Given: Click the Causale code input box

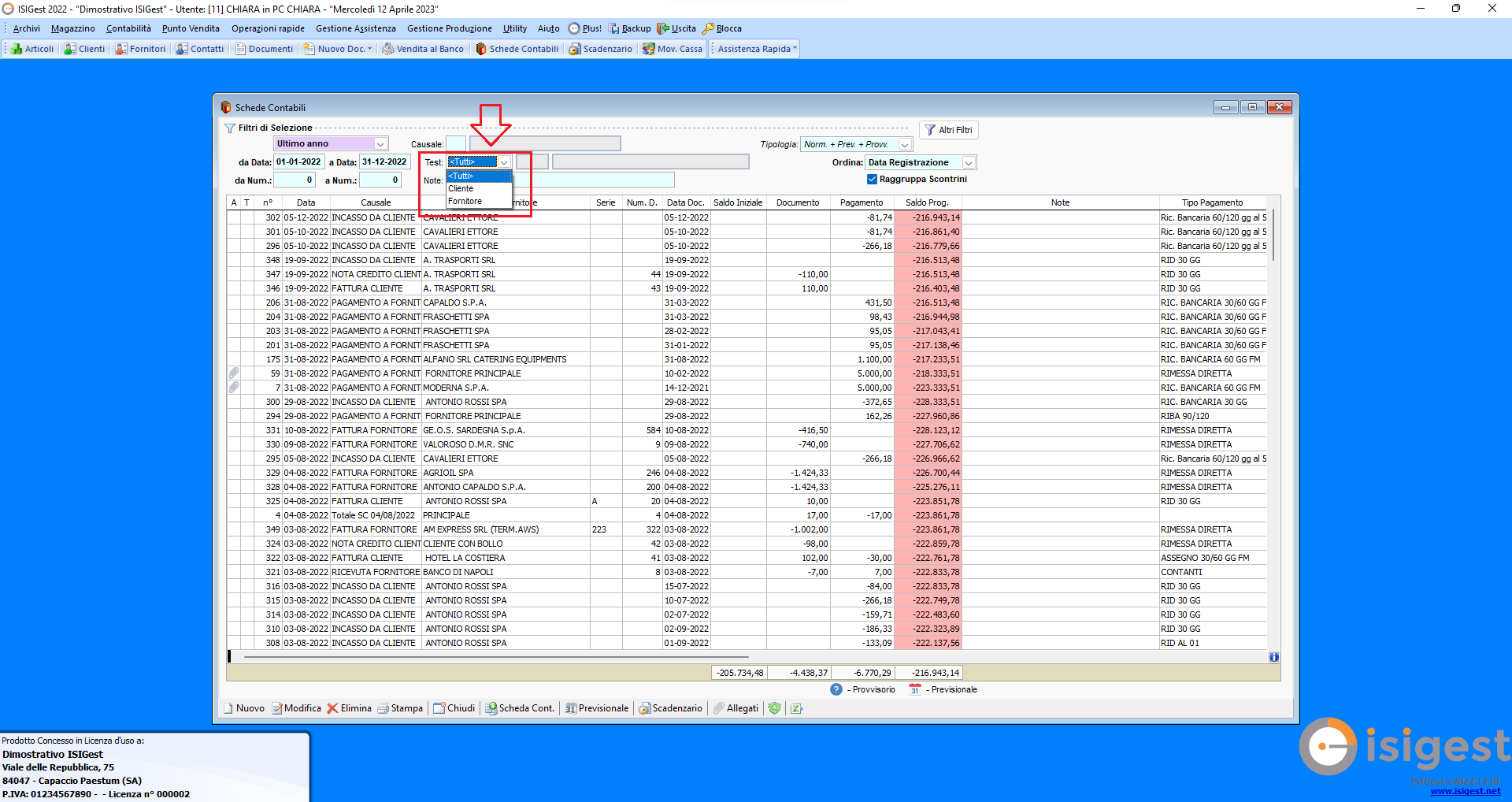Looking at the screenshot, I should 456,143.
